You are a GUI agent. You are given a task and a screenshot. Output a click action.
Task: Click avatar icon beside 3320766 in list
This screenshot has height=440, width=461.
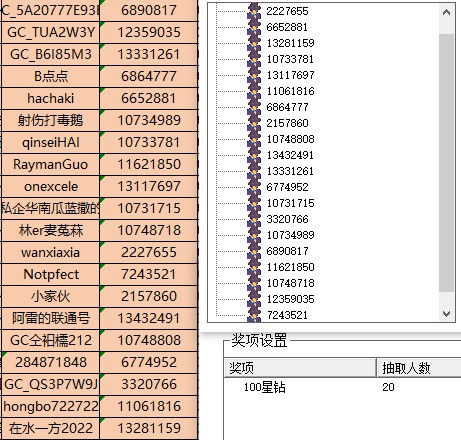pyautogui.click(x=254, y=219)
